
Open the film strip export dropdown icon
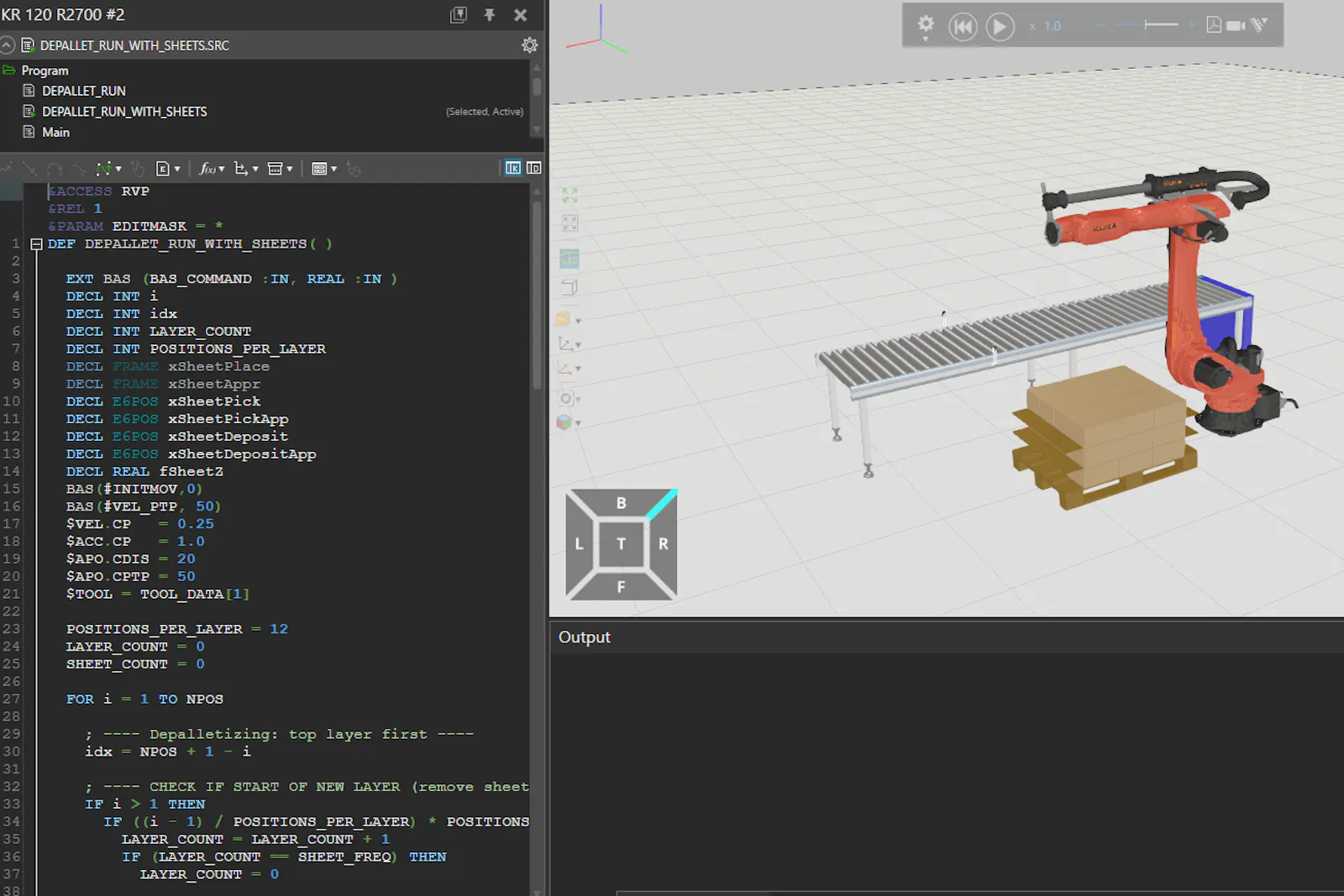(x=1258, y=25)
